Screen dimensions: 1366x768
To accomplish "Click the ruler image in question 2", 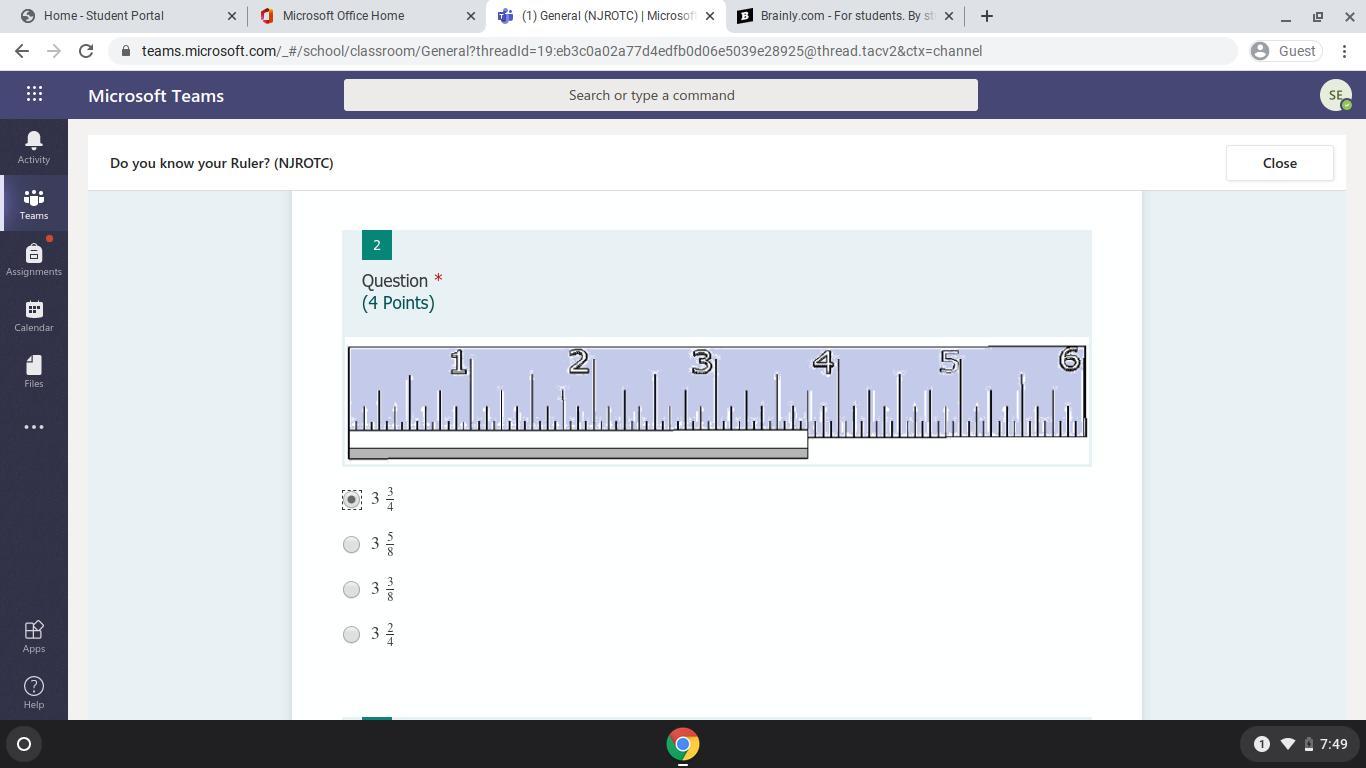I will pyautogui.click(x=717, y=403).
